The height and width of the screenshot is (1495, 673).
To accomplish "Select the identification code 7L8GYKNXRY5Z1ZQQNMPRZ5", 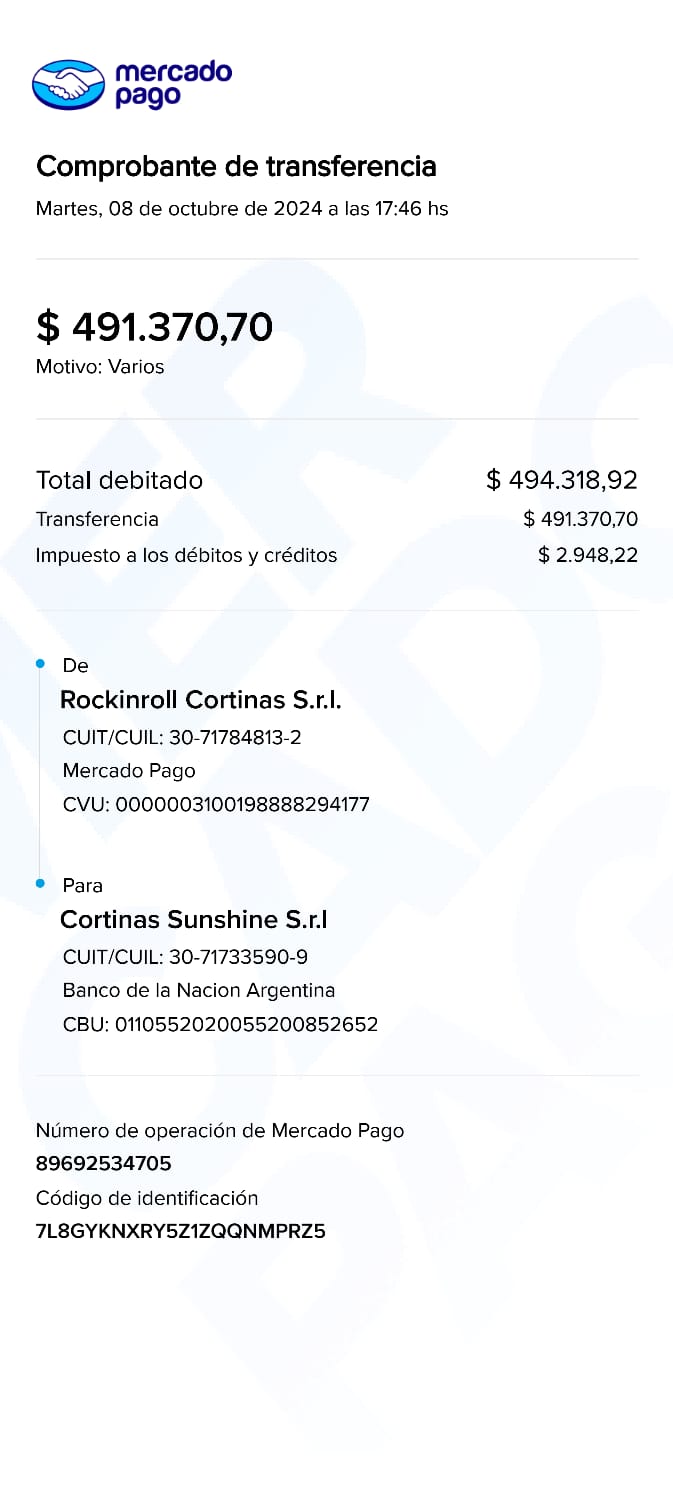I will 181,1231.
